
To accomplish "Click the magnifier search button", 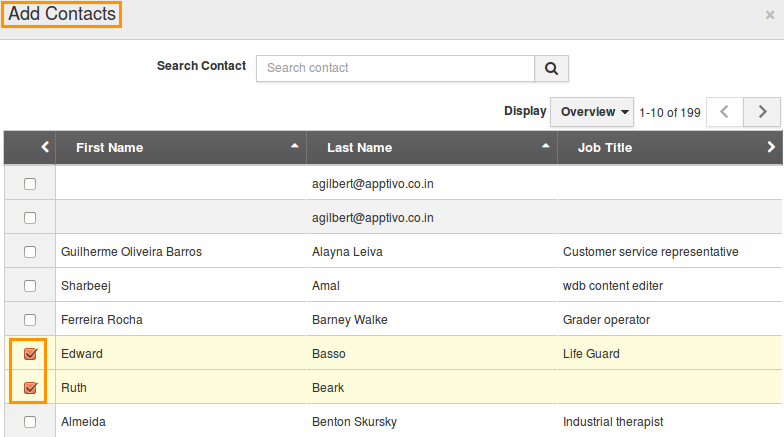I will point(551,68).
